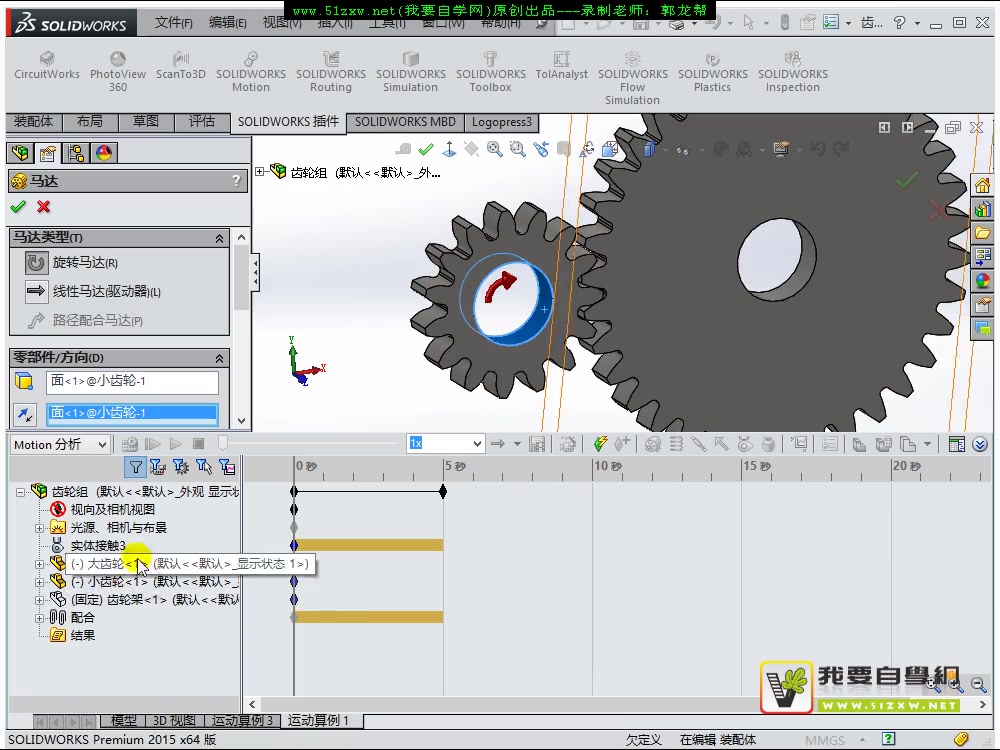
Task: Select the Linear Motor (线性马达) type
Action: click(x=37, y=291)
